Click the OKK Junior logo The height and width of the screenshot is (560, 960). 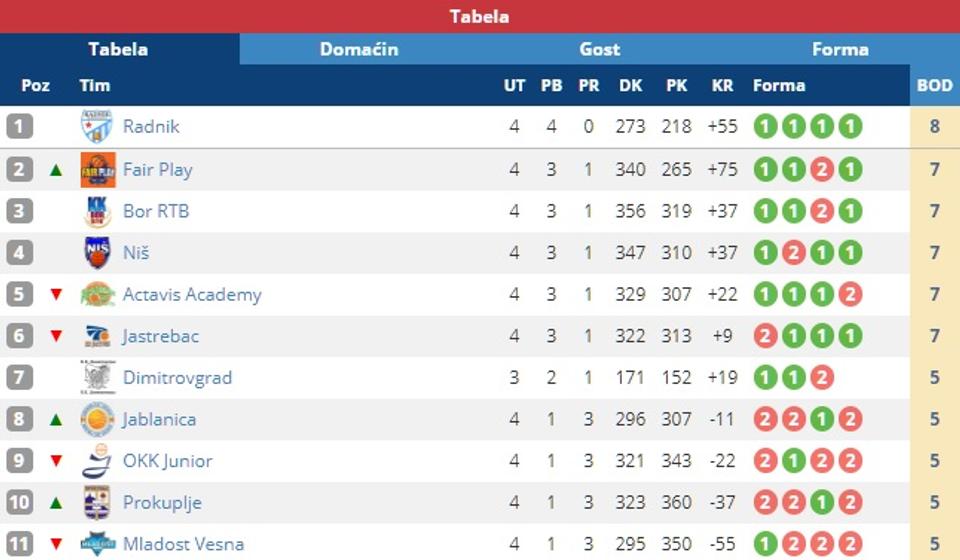97,462
